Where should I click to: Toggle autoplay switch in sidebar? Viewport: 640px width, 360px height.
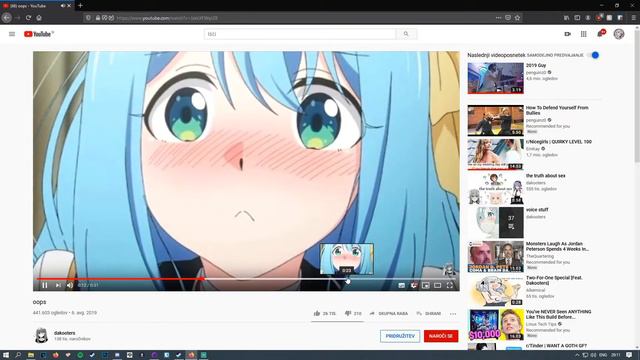point(594,55)
